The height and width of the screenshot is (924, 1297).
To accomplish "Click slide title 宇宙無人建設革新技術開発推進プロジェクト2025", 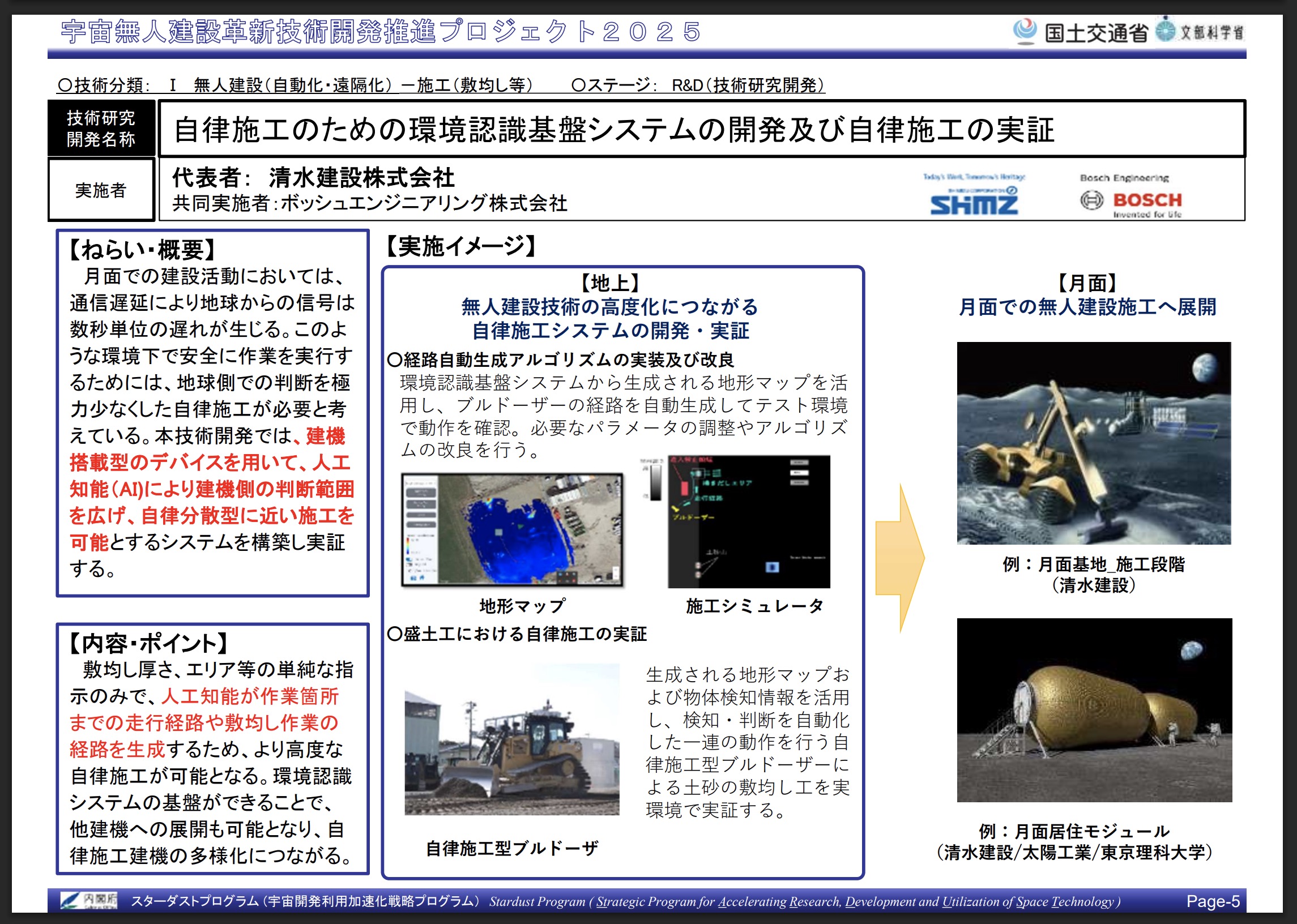I will coord(381,31).
